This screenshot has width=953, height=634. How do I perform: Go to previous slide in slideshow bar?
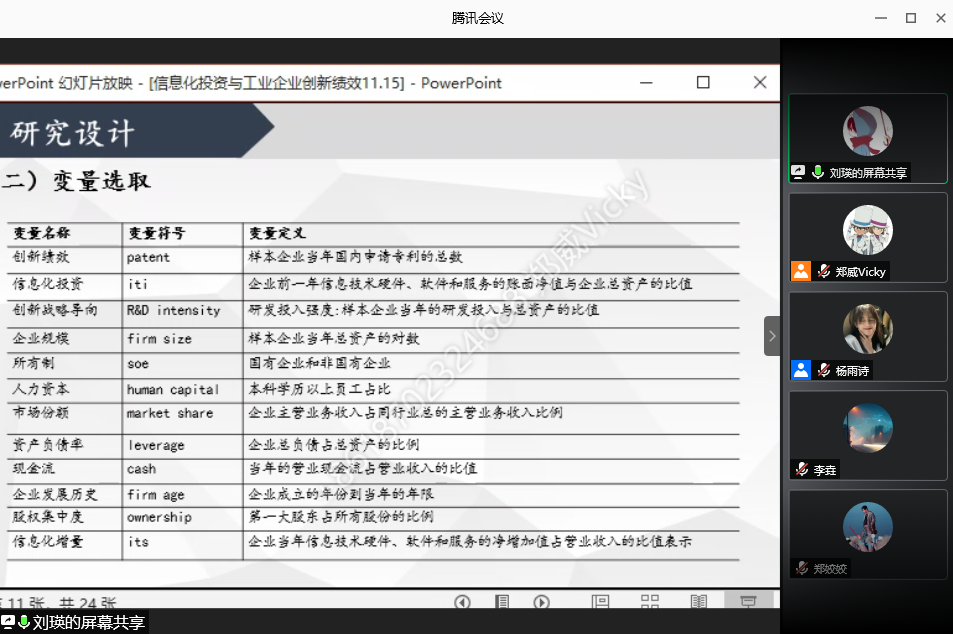click(462, 602)
